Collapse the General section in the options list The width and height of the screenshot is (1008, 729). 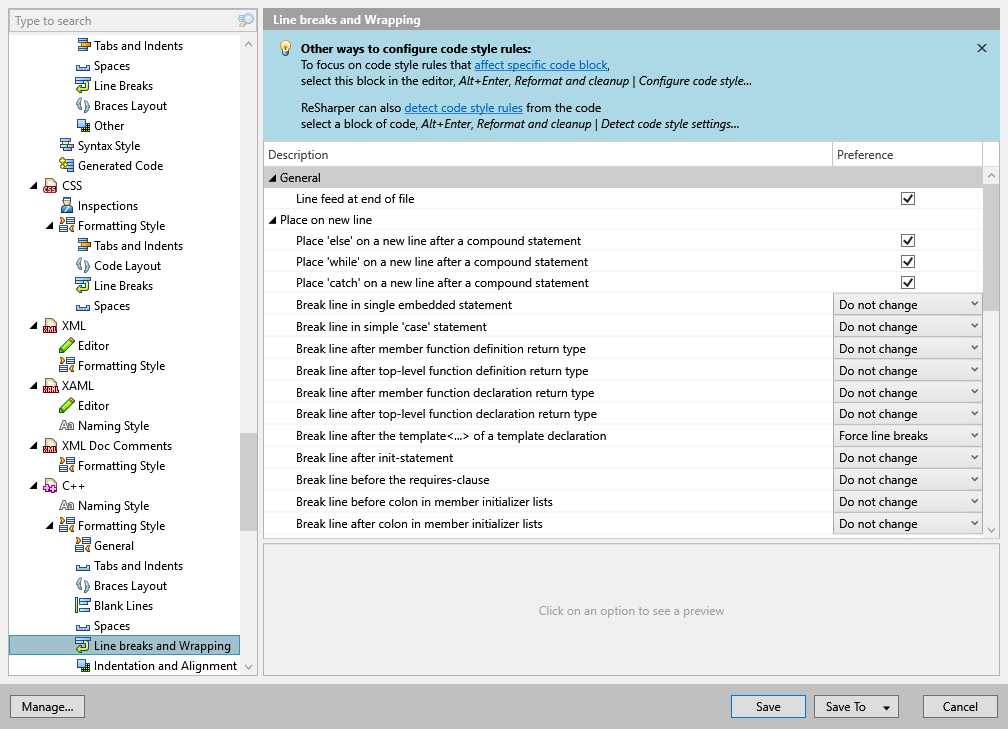tap(271, 178)
